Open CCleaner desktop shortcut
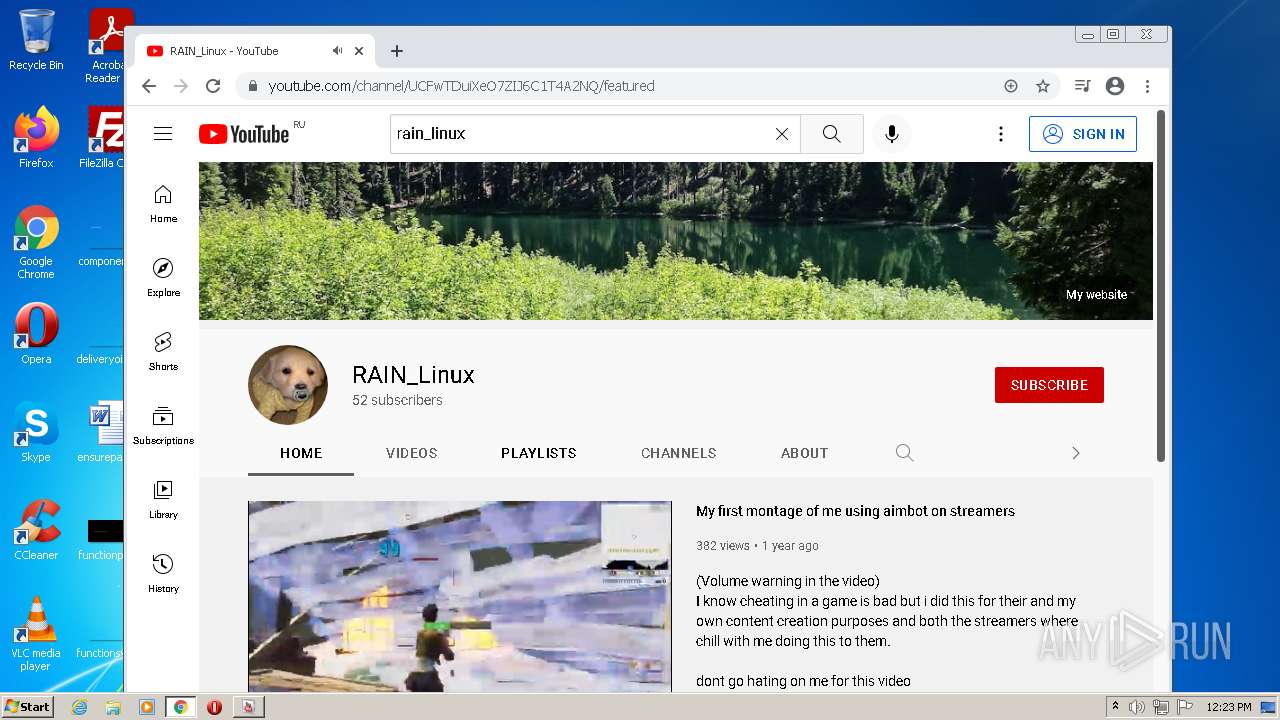The image size is (1280, 720). (x=36, y=530)
